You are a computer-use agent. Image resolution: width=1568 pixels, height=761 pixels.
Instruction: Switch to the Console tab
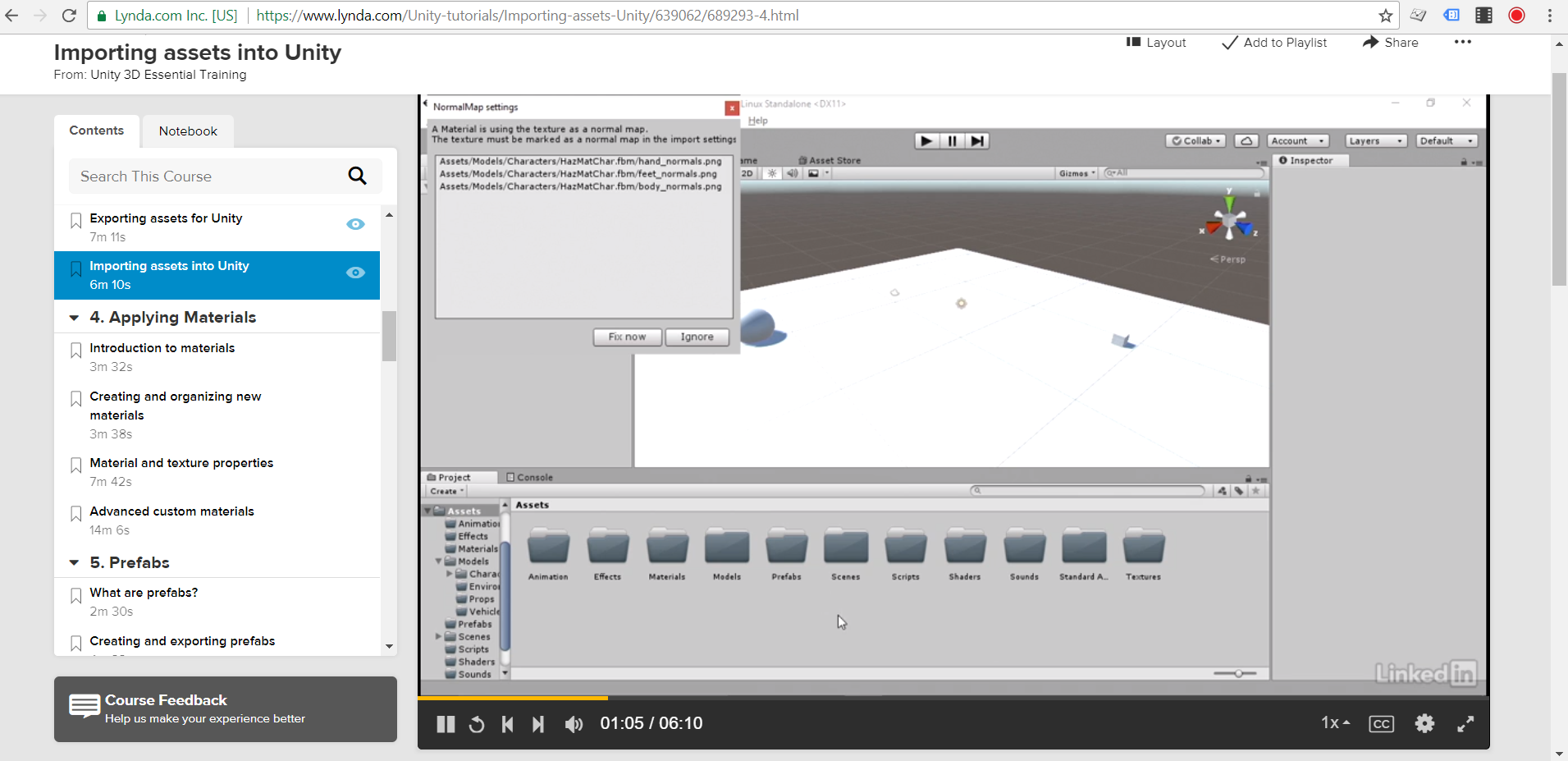point(530,477)
